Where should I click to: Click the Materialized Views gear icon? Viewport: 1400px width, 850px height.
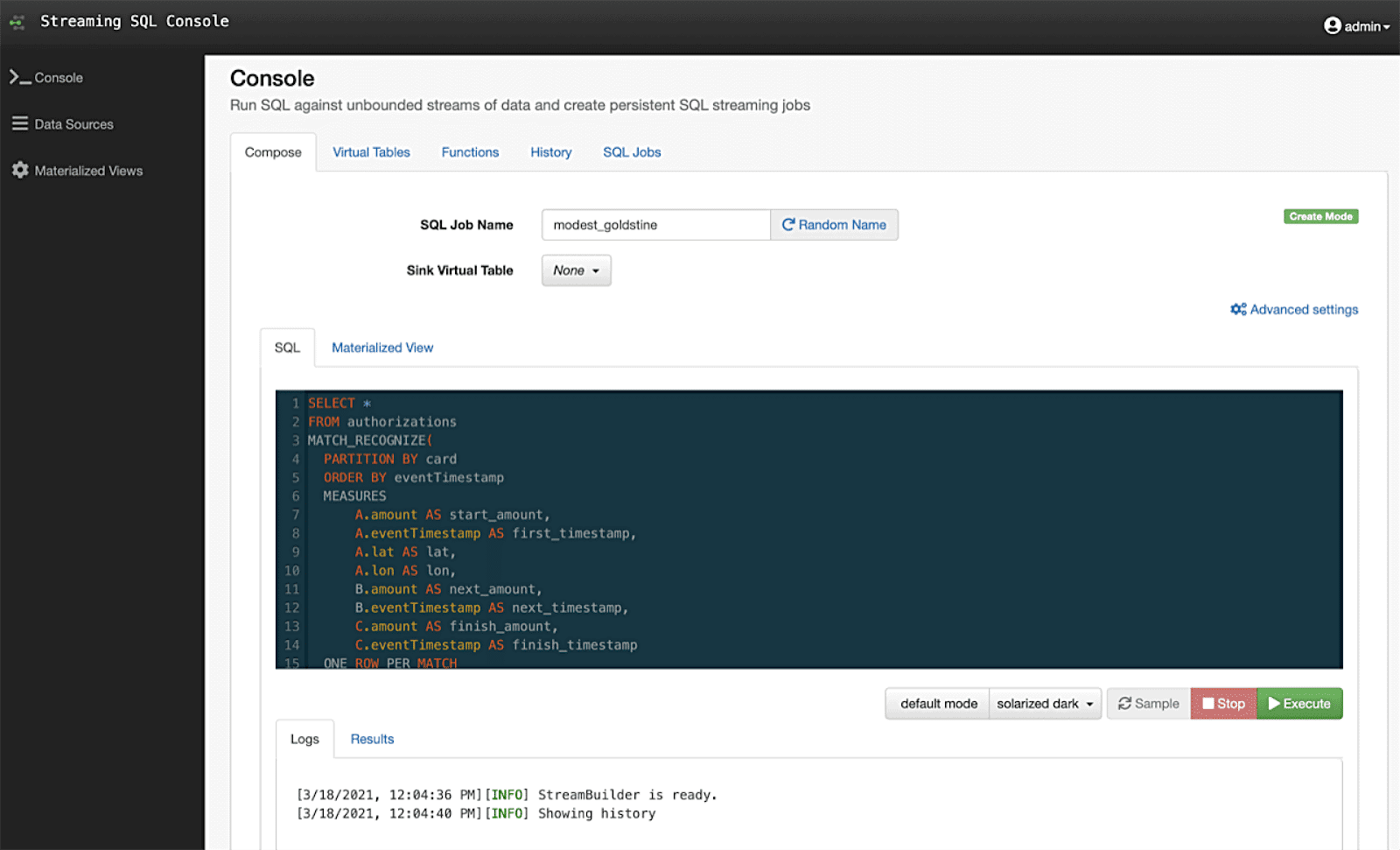click(20, 170)
